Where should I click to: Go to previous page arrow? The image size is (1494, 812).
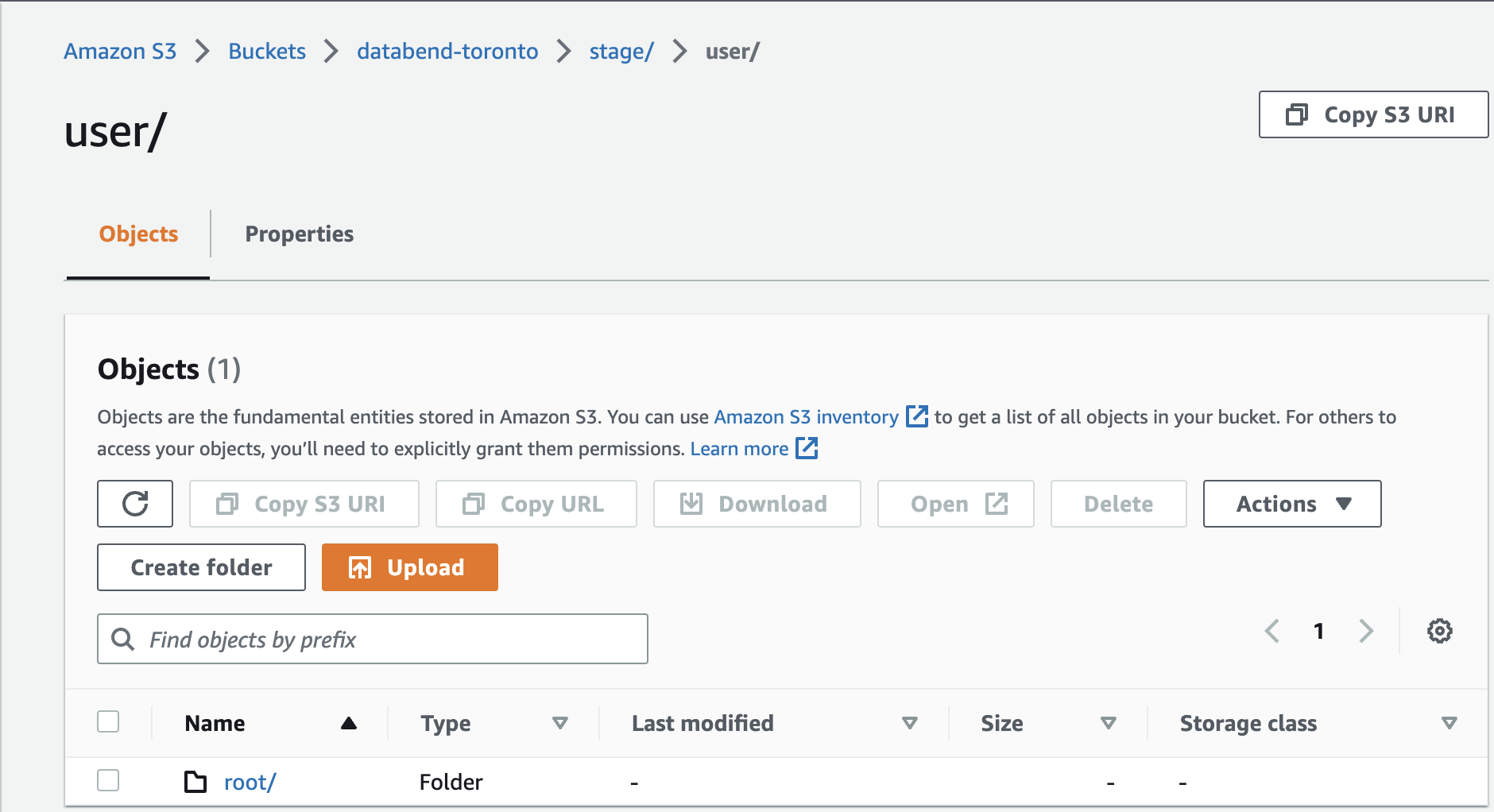coord(1272,631)
